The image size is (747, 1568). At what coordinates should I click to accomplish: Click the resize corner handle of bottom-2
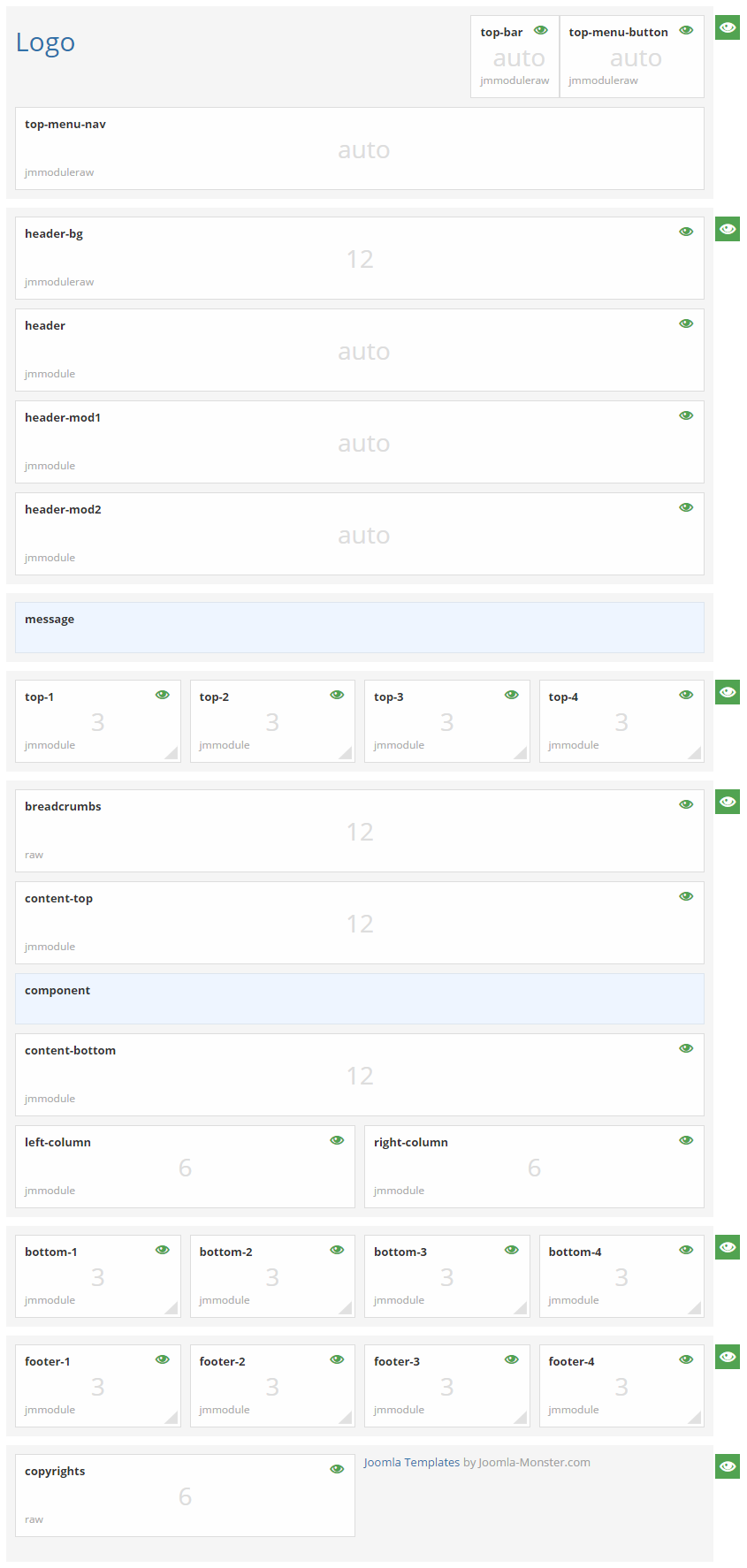click(347, 1309)
